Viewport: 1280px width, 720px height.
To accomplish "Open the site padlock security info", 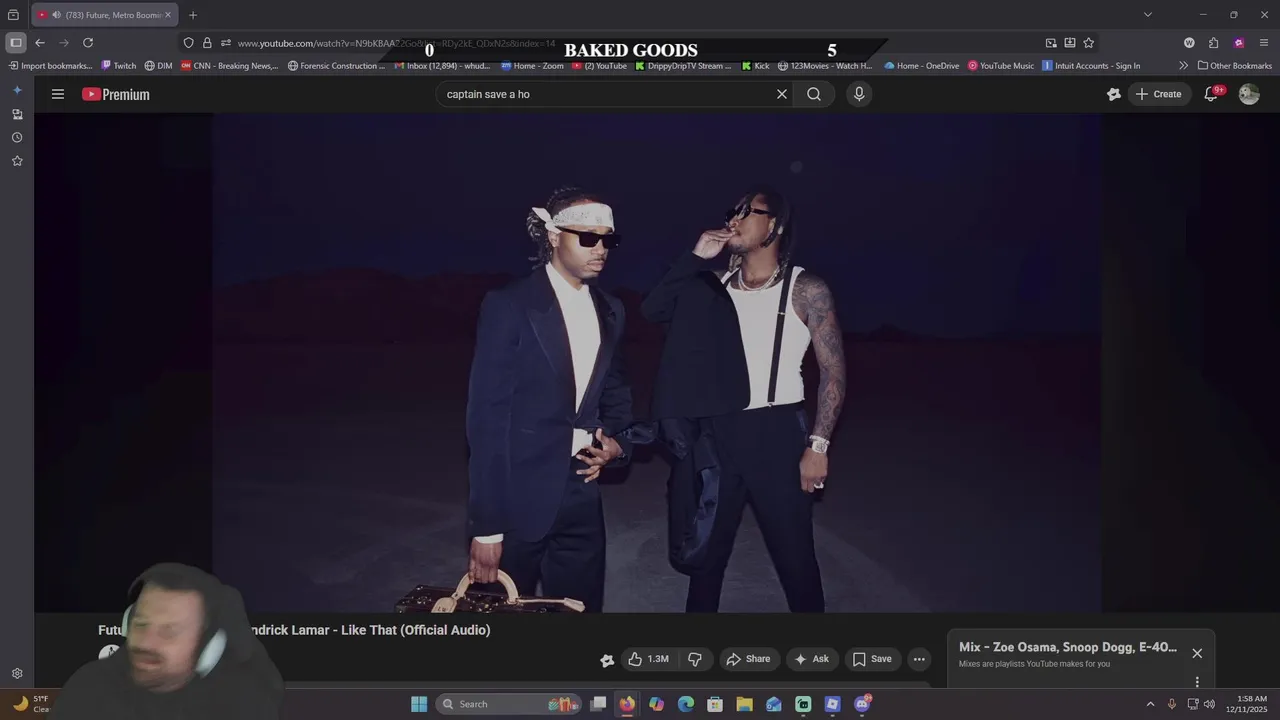I will pos(207,43).
